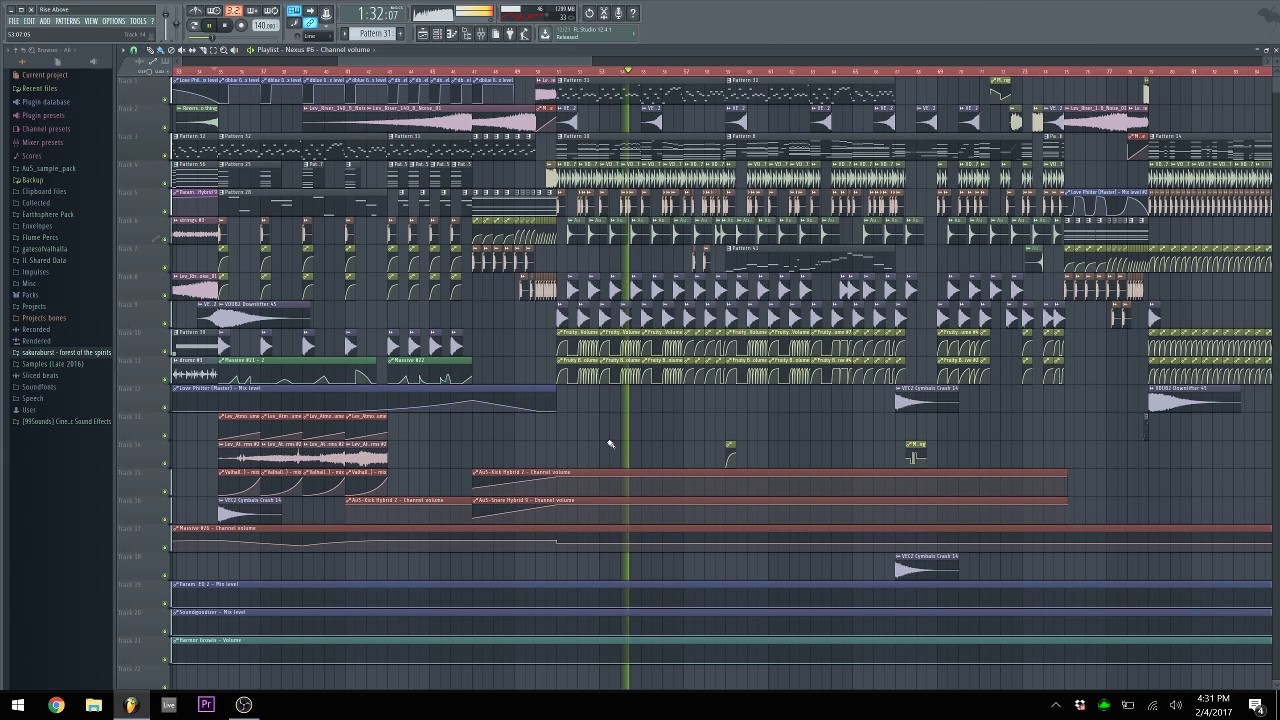The width and height of the screenshot is (1280, 720).
Task: Toggle the metronome icon
Action: pos(195,11)
